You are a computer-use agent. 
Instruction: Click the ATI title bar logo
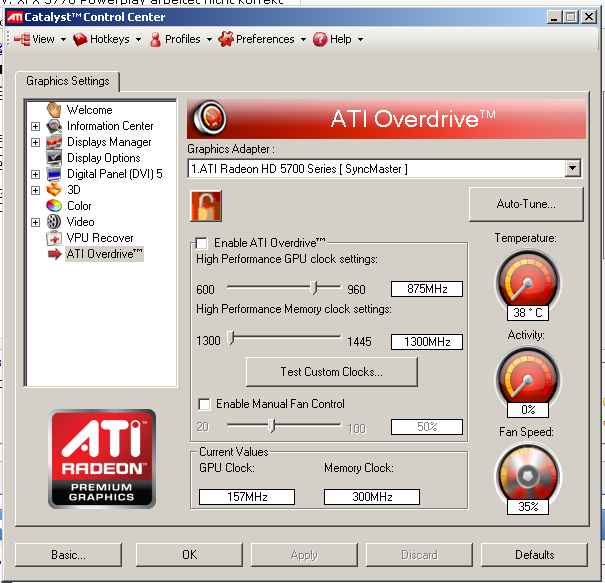tap(15, 17)
